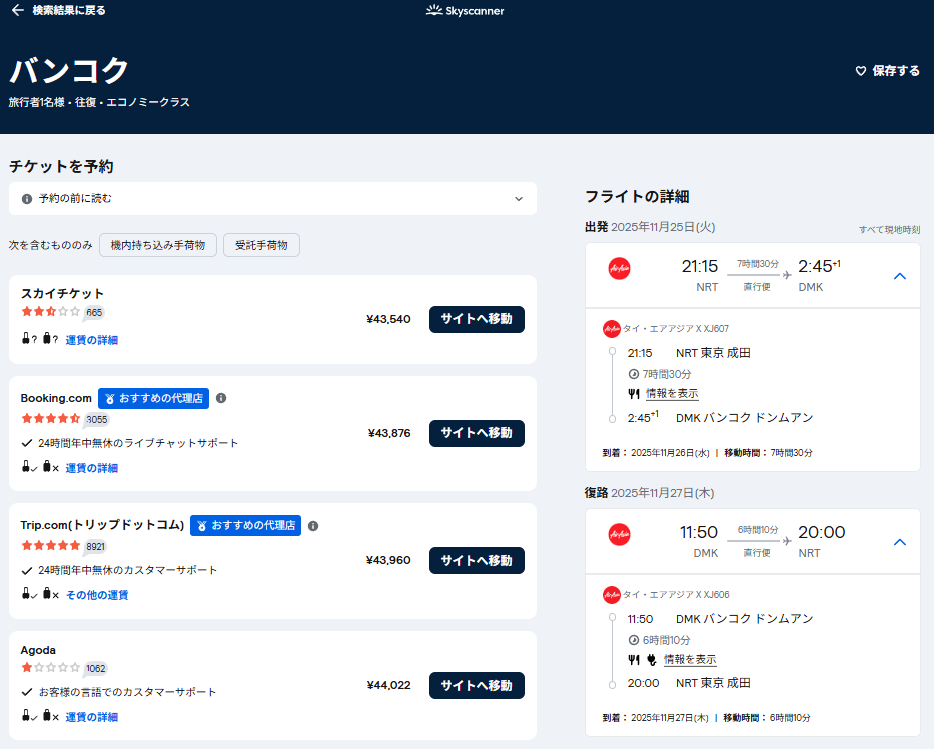Open Trip.com その他の運賃 link
Image resolution: width=934 pixels, height=749 pixels.
click(x=97, y=595)
